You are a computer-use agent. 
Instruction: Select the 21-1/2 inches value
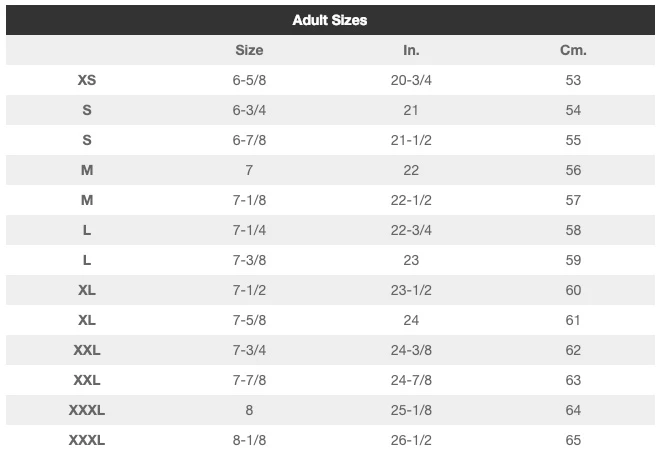pyautogui.click(x=411, y=140)
